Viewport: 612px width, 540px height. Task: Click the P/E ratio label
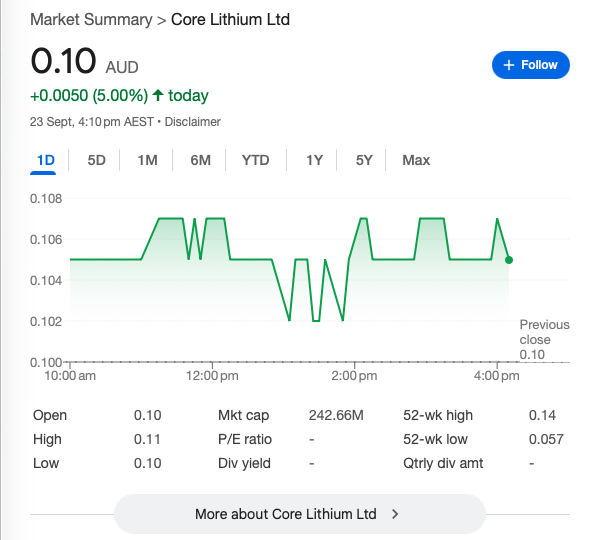(x=245, y=439)
